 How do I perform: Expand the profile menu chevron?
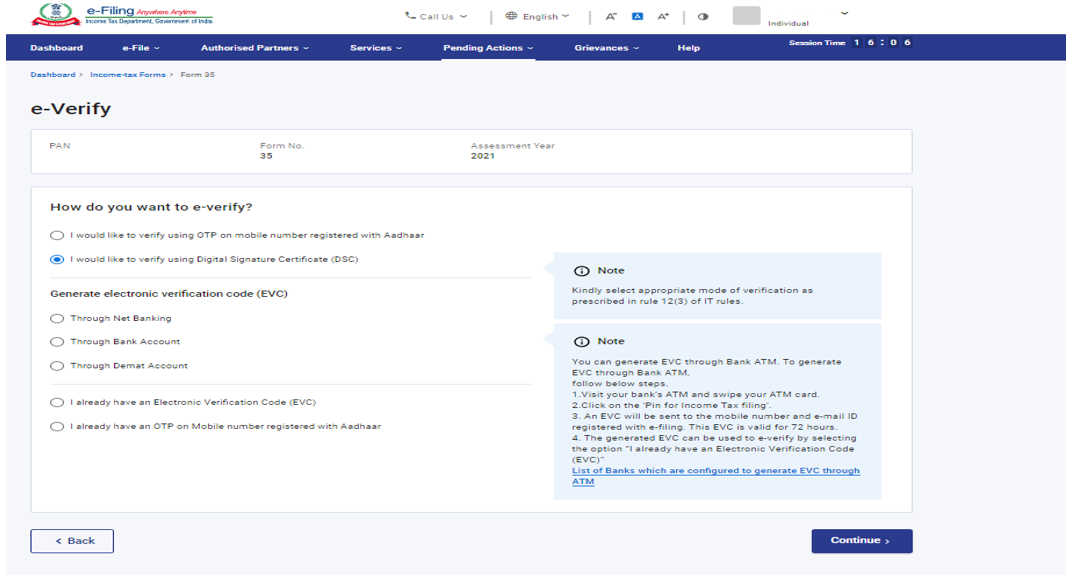pos(845,14)
